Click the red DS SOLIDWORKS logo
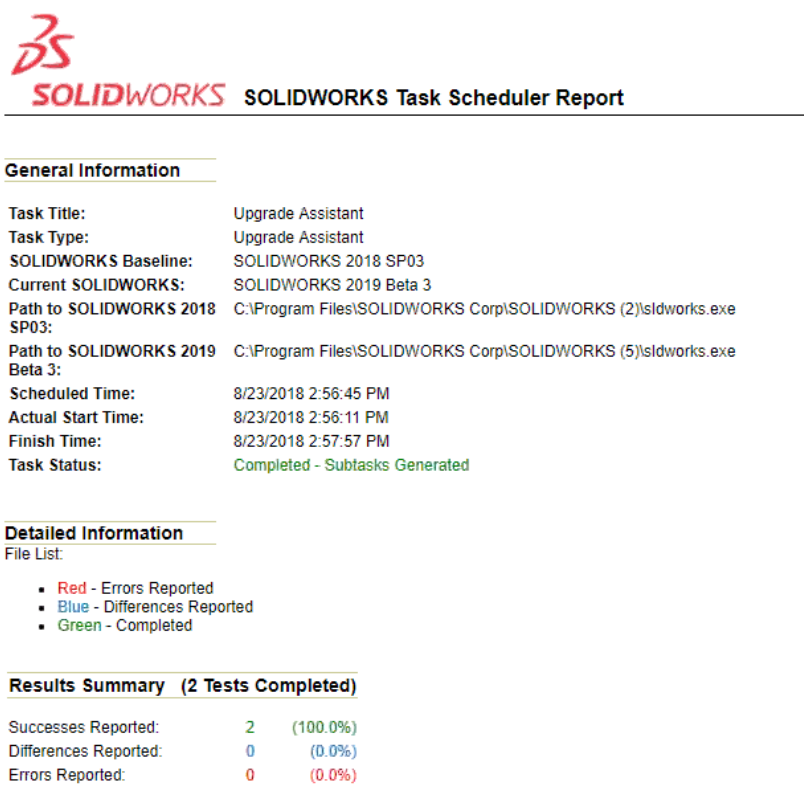Viewport: 804px width, 795px height. (x=118, y=61)
